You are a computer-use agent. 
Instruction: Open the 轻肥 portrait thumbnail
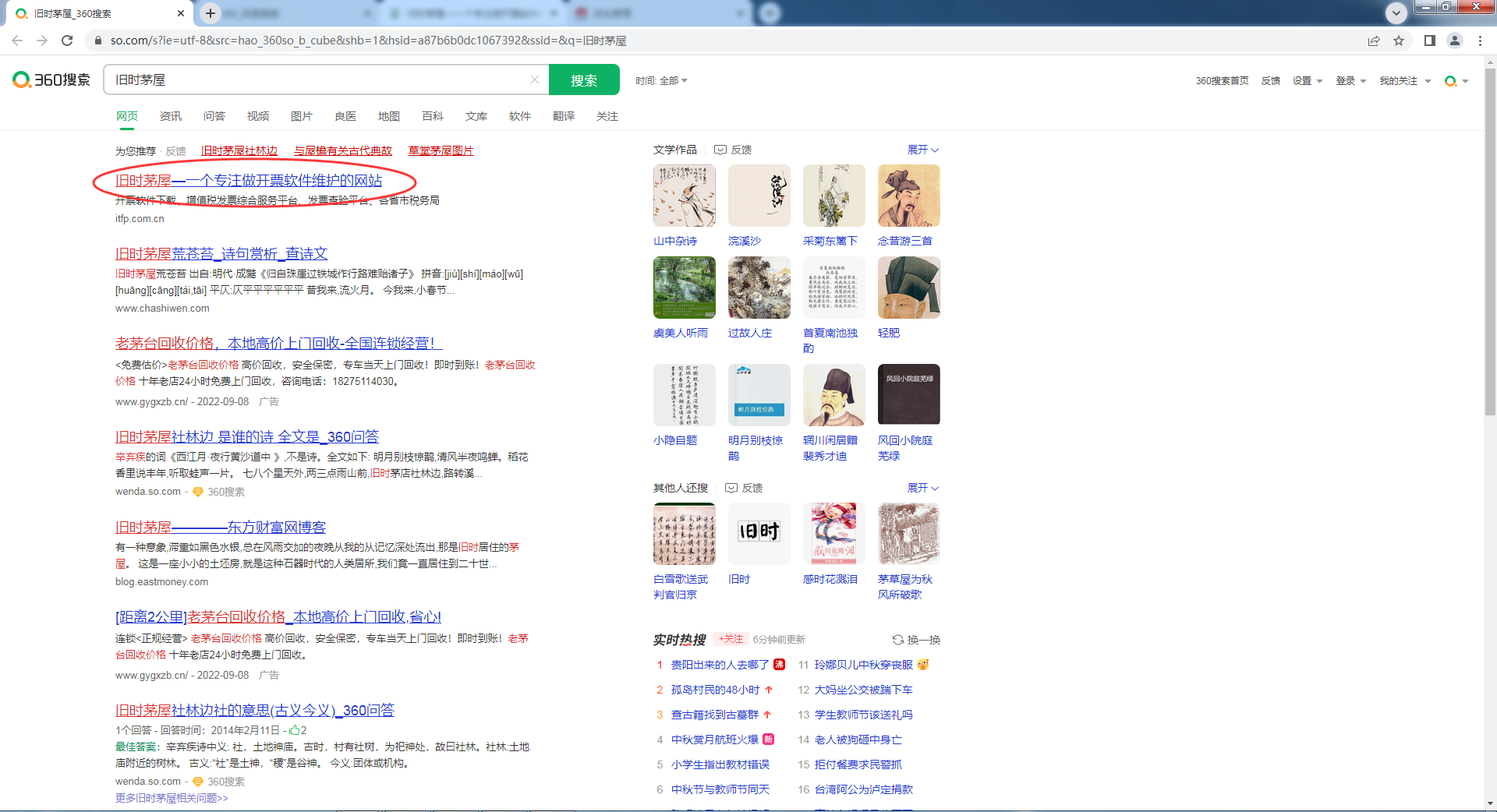point(909,288)
